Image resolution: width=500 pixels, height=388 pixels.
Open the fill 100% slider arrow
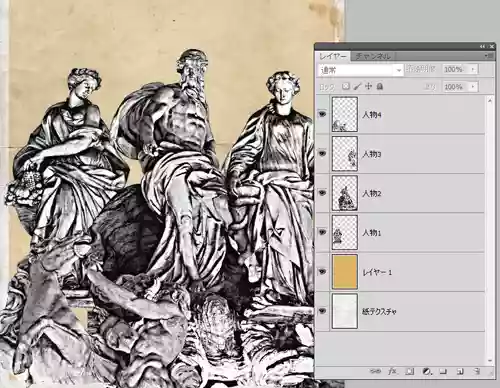tap(473, 87)
